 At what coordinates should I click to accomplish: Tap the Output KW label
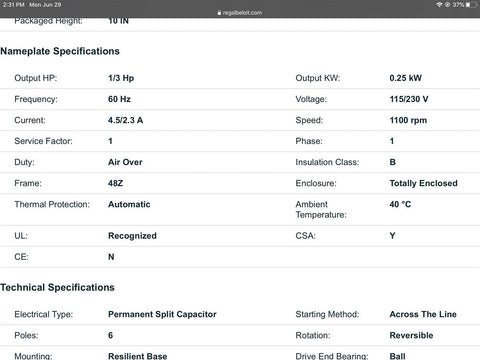point(318,78)
